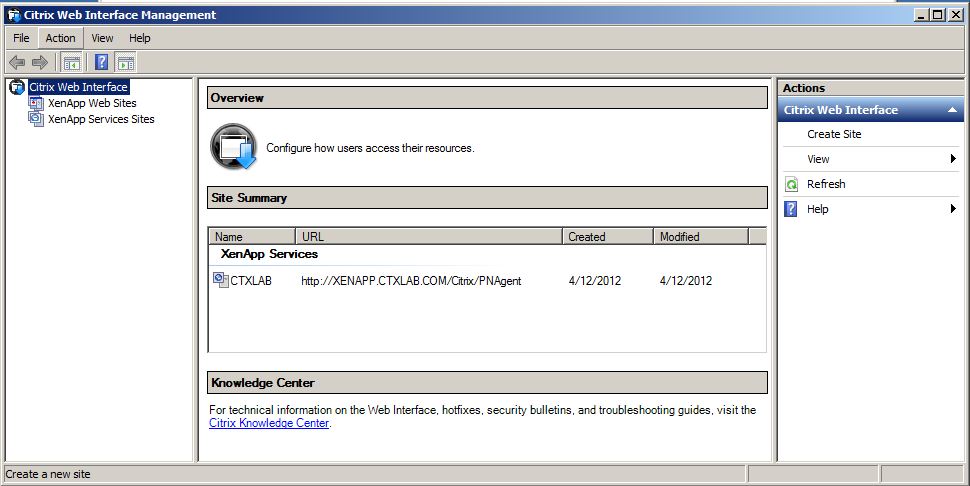Click the Citrix Web Interface tree node icon
This screenshot has width=970, height=486.
pyautogui.click(x=17, y=87)
